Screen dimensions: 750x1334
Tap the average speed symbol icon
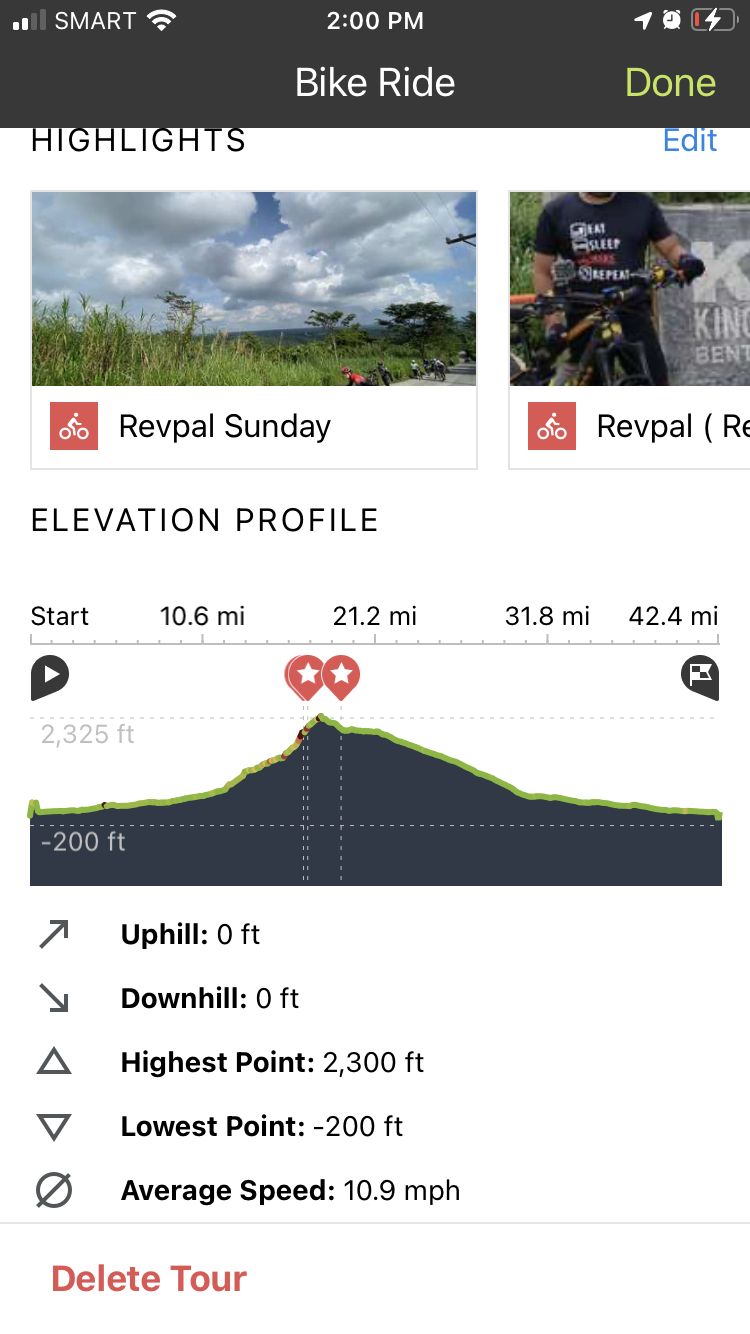click(x=54, y=1191)
